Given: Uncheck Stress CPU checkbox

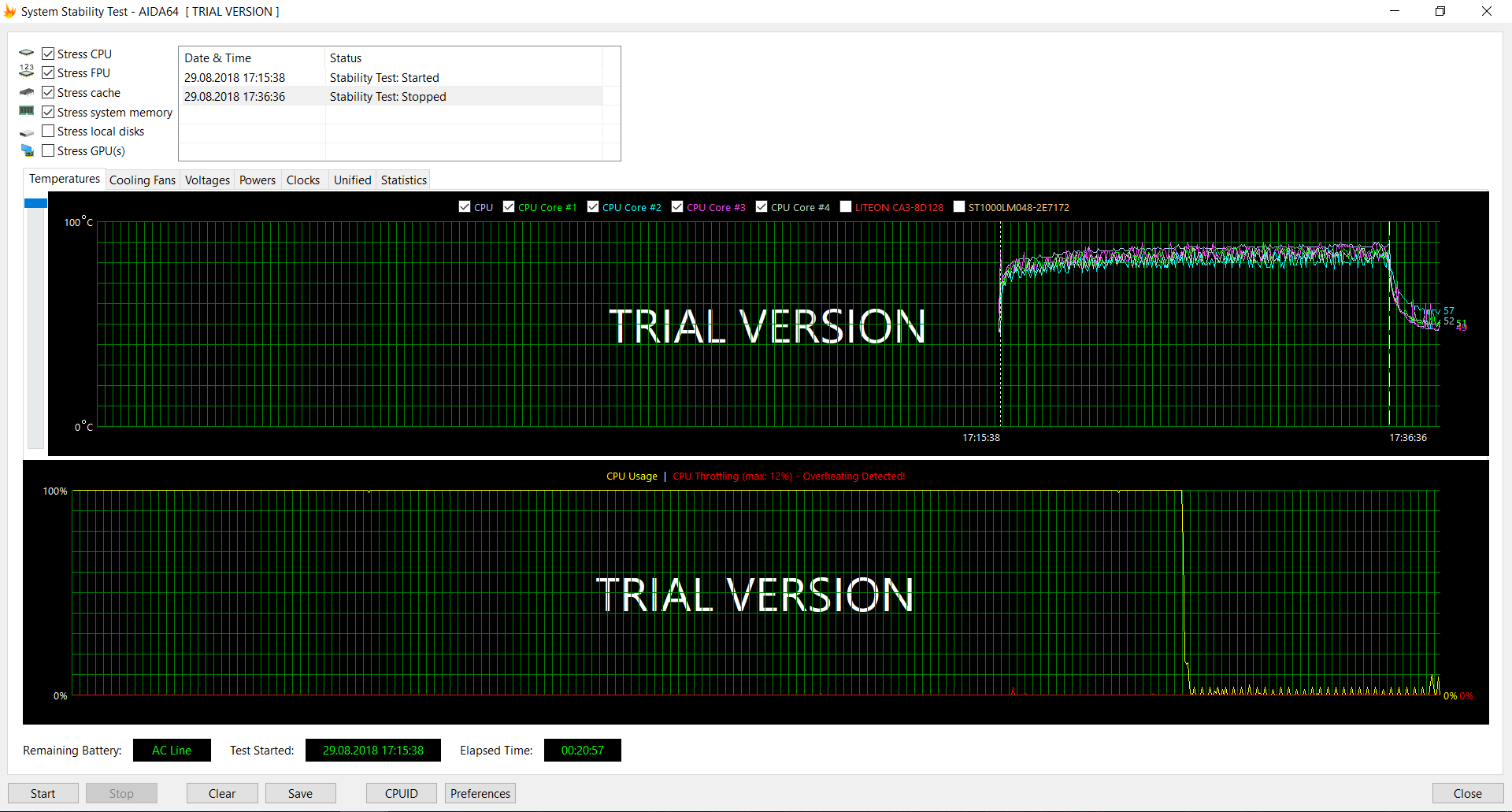Looking at the screenshot, I should [48, 54].
